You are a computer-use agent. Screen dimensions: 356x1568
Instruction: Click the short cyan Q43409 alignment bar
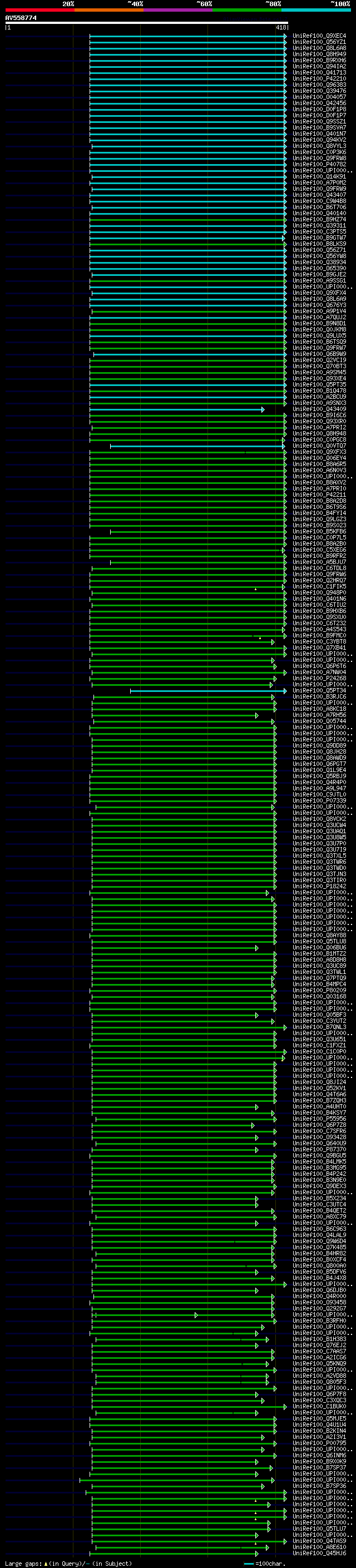[x=177, y=409]
